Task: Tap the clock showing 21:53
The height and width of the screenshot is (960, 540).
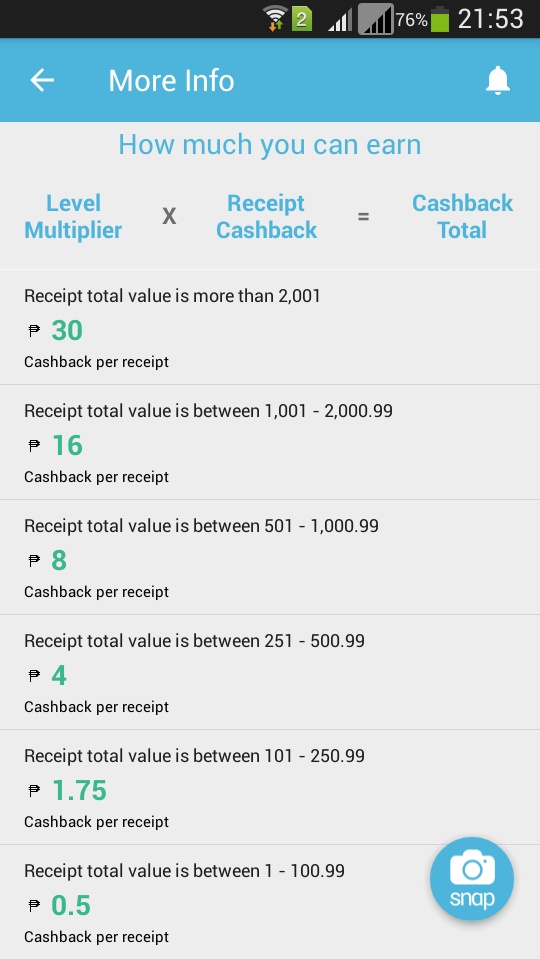Action: [490, 19]
